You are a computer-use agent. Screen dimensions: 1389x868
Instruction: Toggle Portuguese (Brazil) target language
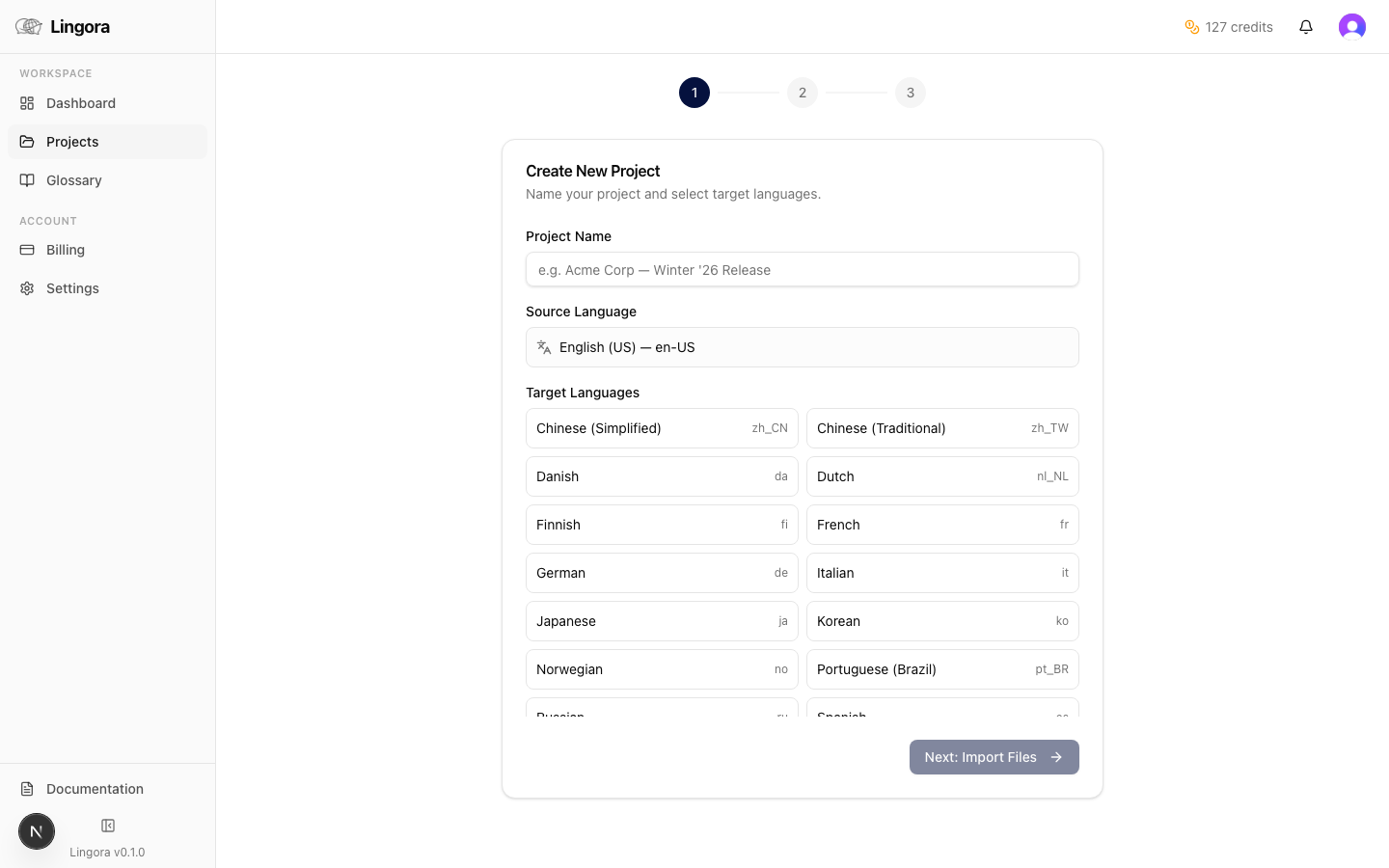pyautogui.click(x=942, y=669)
